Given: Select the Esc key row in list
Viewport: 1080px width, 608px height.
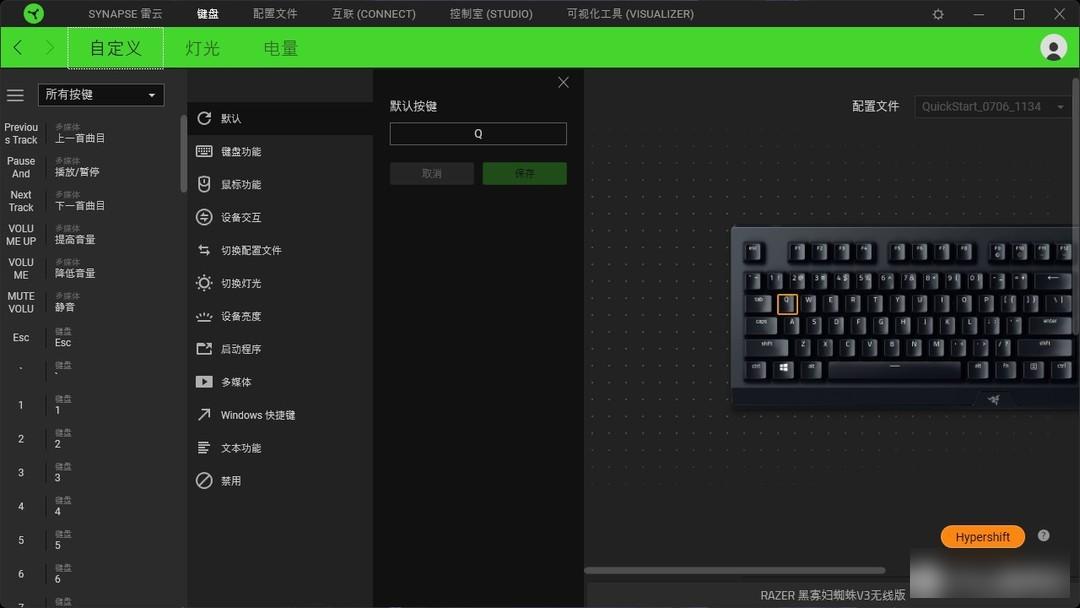Looking at the screenshot, I should pyautogui.click(x=92, y=337).
